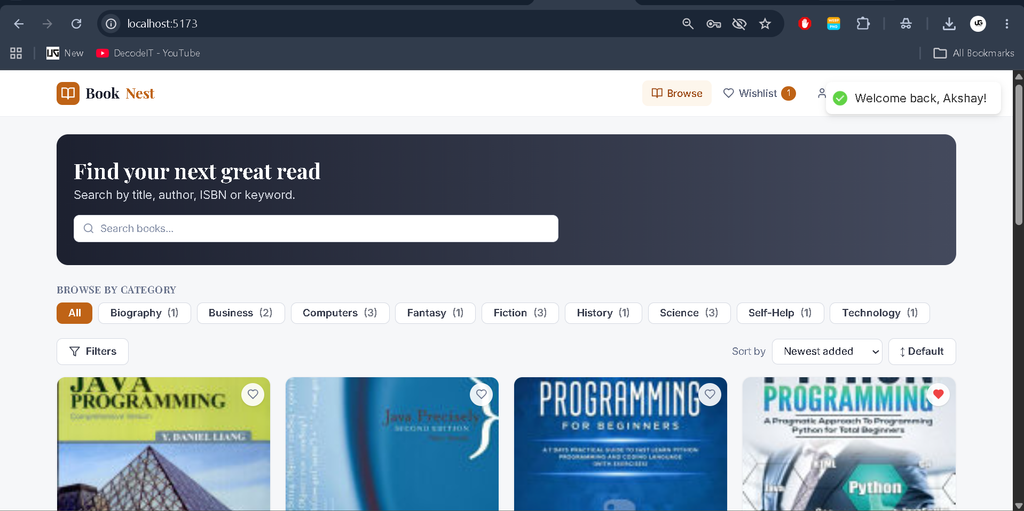The height and width of the screenshot is (511, 1024).
Task: Open the Java Programming book cover
Action: pyautogui.click(x=163, y=444)
